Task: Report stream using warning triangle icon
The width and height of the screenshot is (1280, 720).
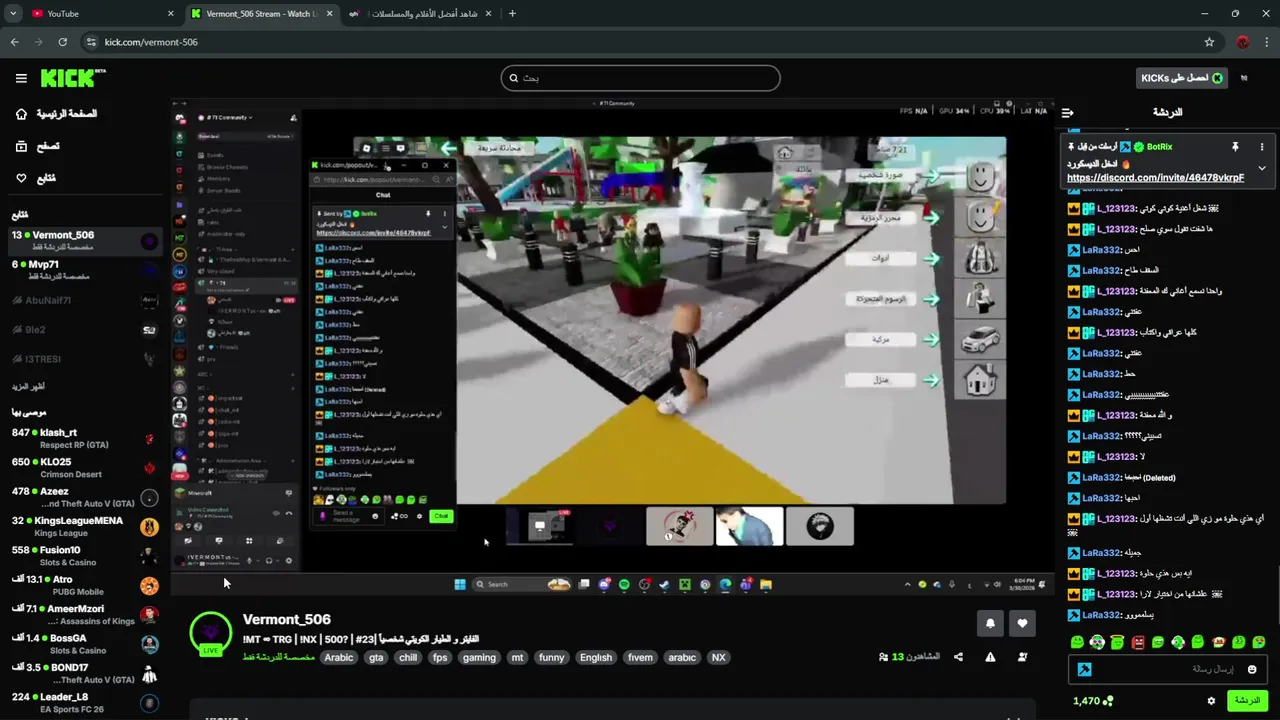Action: tap(990, 657)
